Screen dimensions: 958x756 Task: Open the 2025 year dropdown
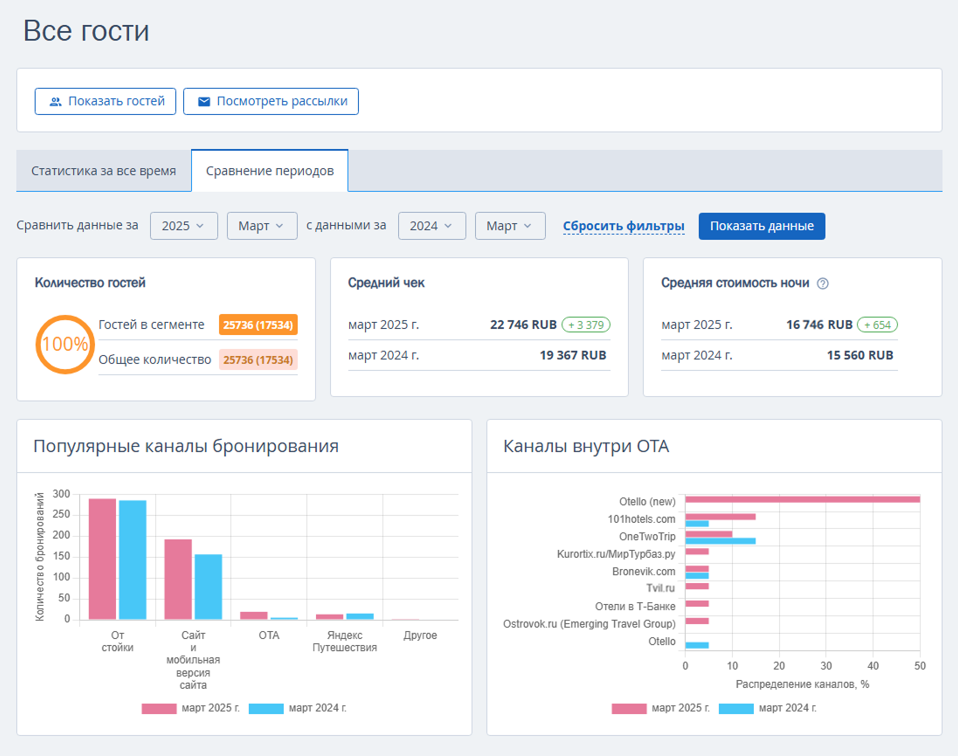pyautogui.click(x=184, y=226)
